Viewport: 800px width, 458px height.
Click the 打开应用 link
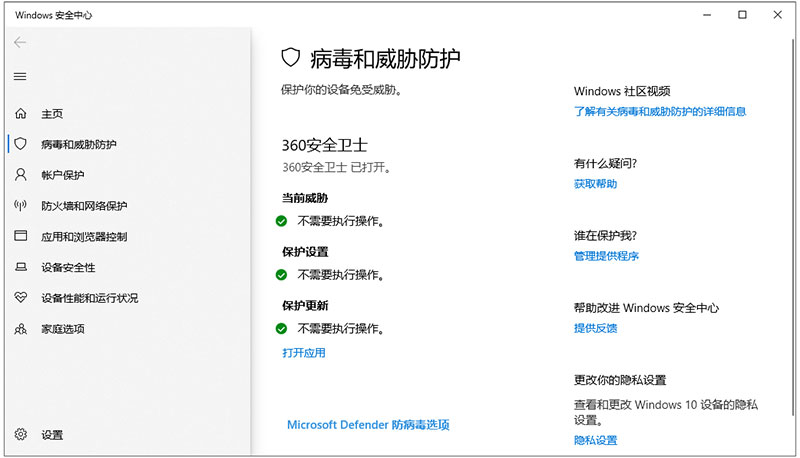pos(304,352)
